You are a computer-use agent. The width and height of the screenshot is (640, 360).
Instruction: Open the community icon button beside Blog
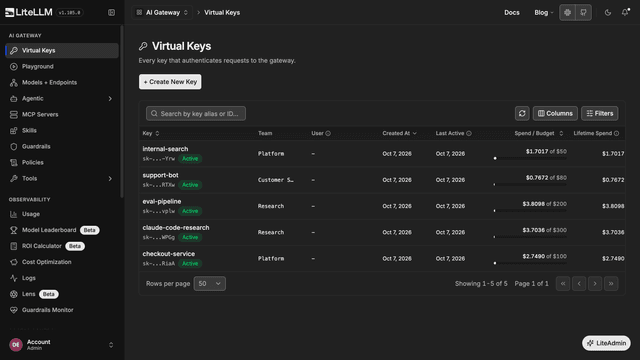(567, 13)
